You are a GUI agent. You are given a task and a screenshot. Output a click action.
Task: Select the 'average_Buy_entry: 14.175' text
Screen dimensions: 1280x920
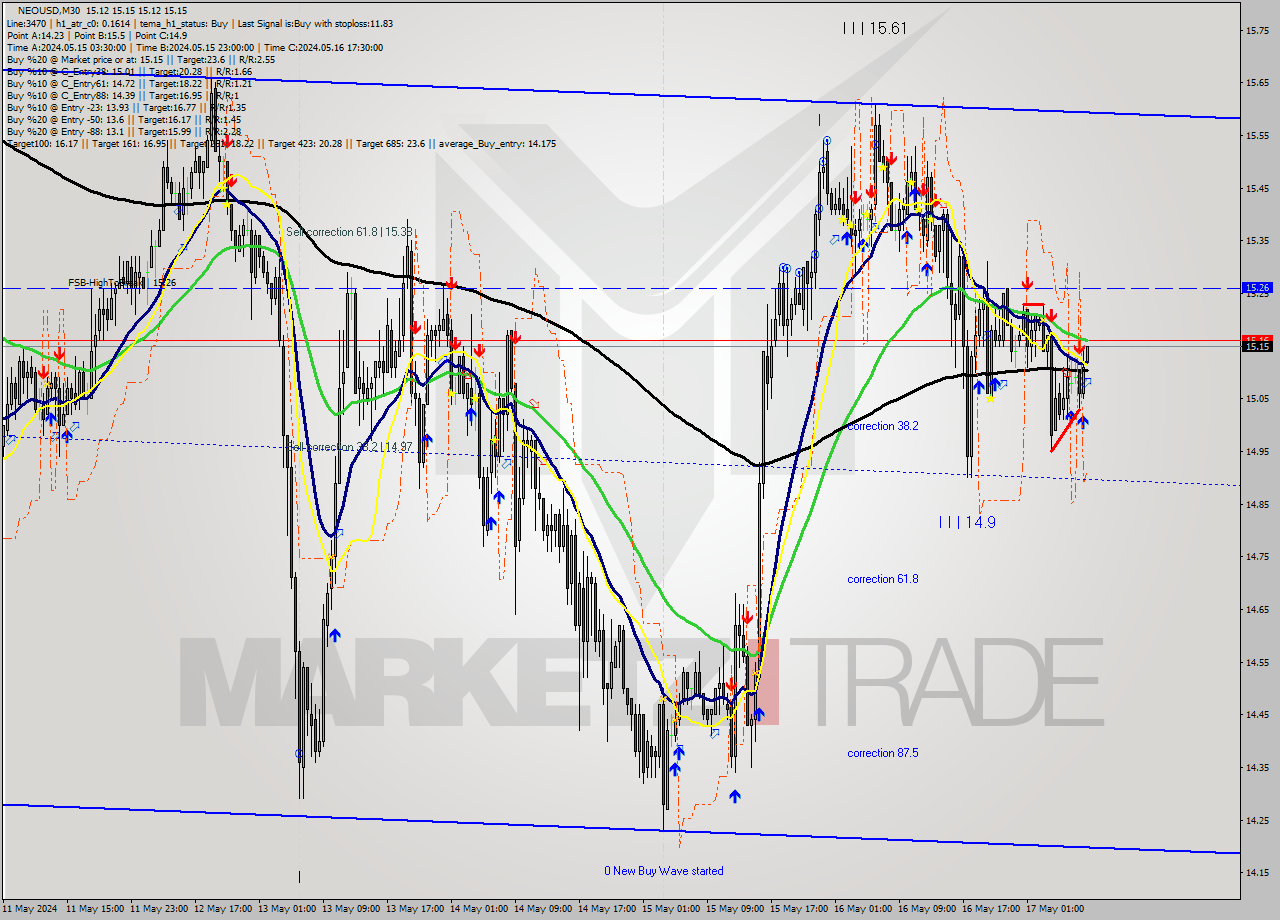click(x=497, y=143)
